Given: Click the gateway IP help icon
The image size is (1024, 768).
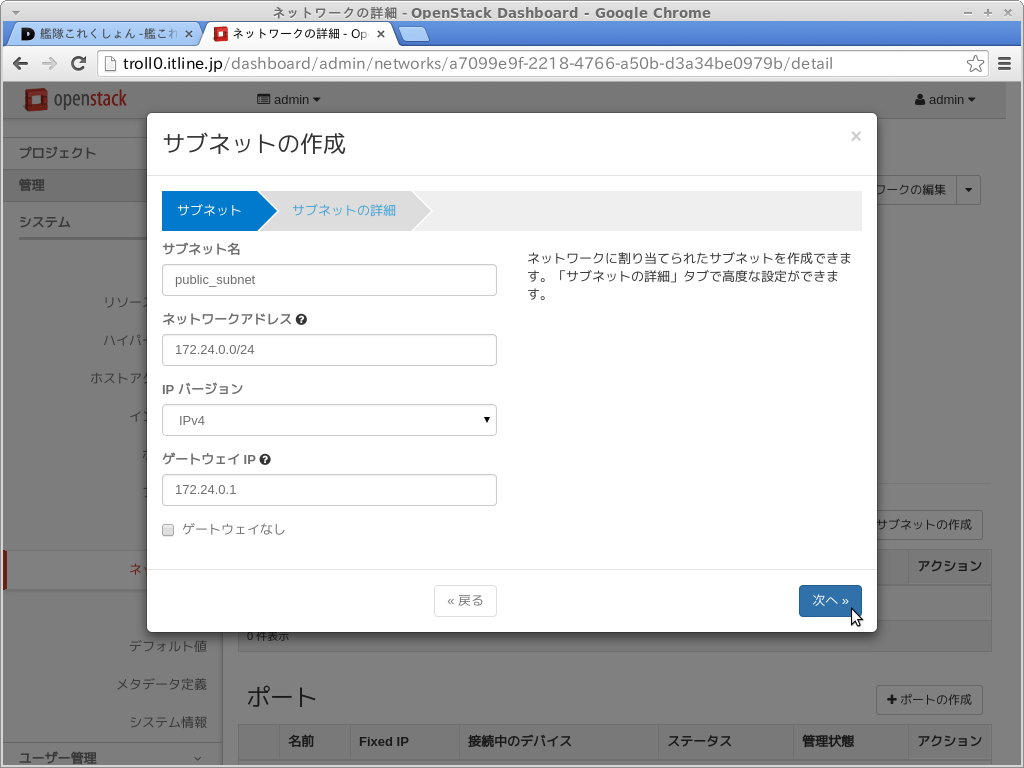Looking at the screenshot, I should [x=265, y=460].
